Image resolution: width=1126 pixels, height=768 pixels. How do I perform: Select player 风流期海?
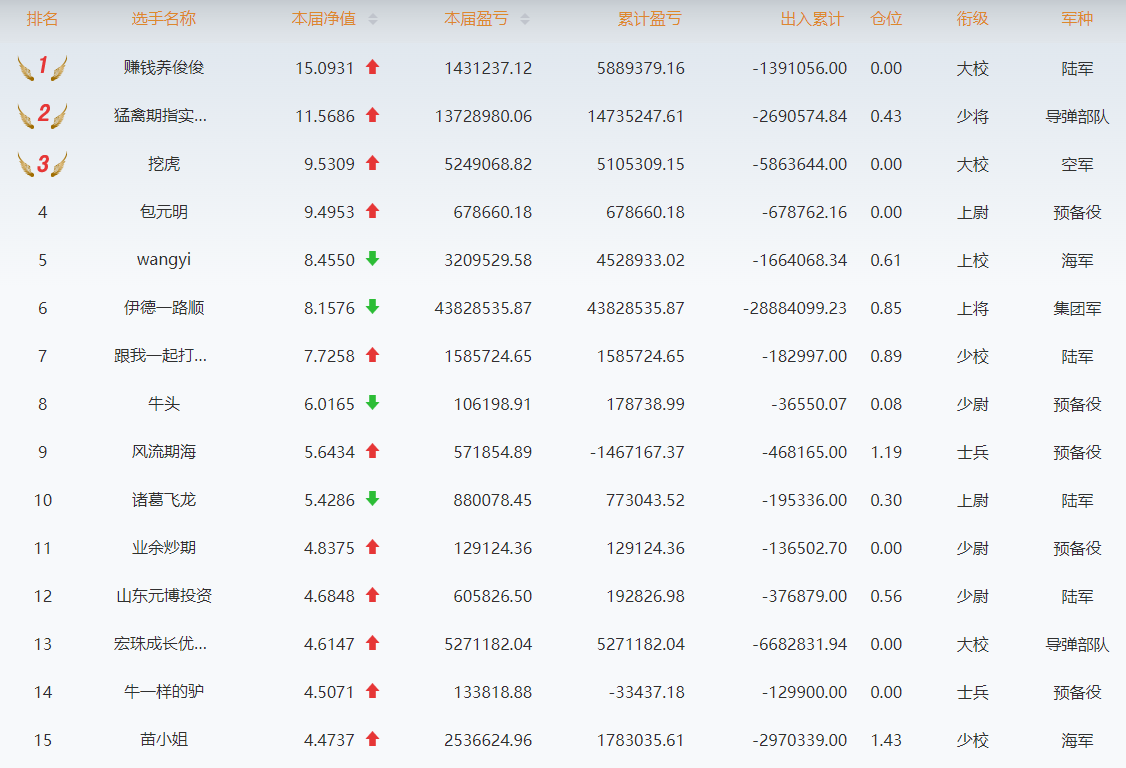coord(164,452)
